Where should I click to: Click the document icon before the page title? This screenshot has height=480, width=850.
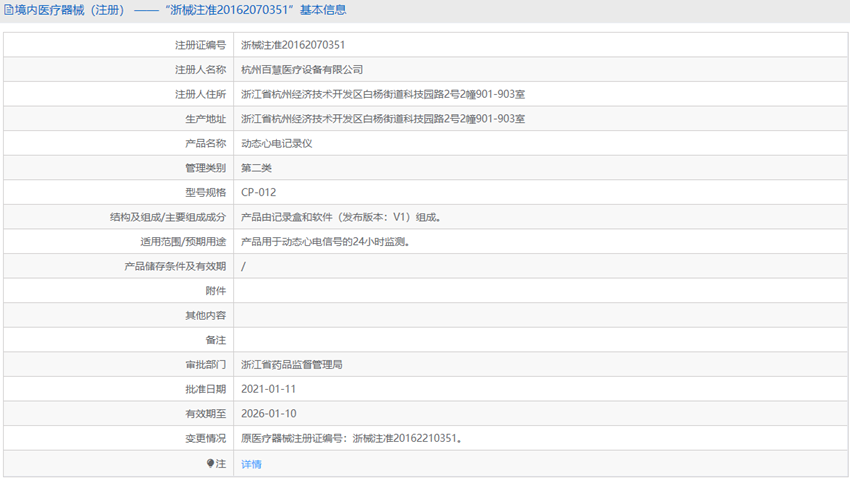point(9,10)
